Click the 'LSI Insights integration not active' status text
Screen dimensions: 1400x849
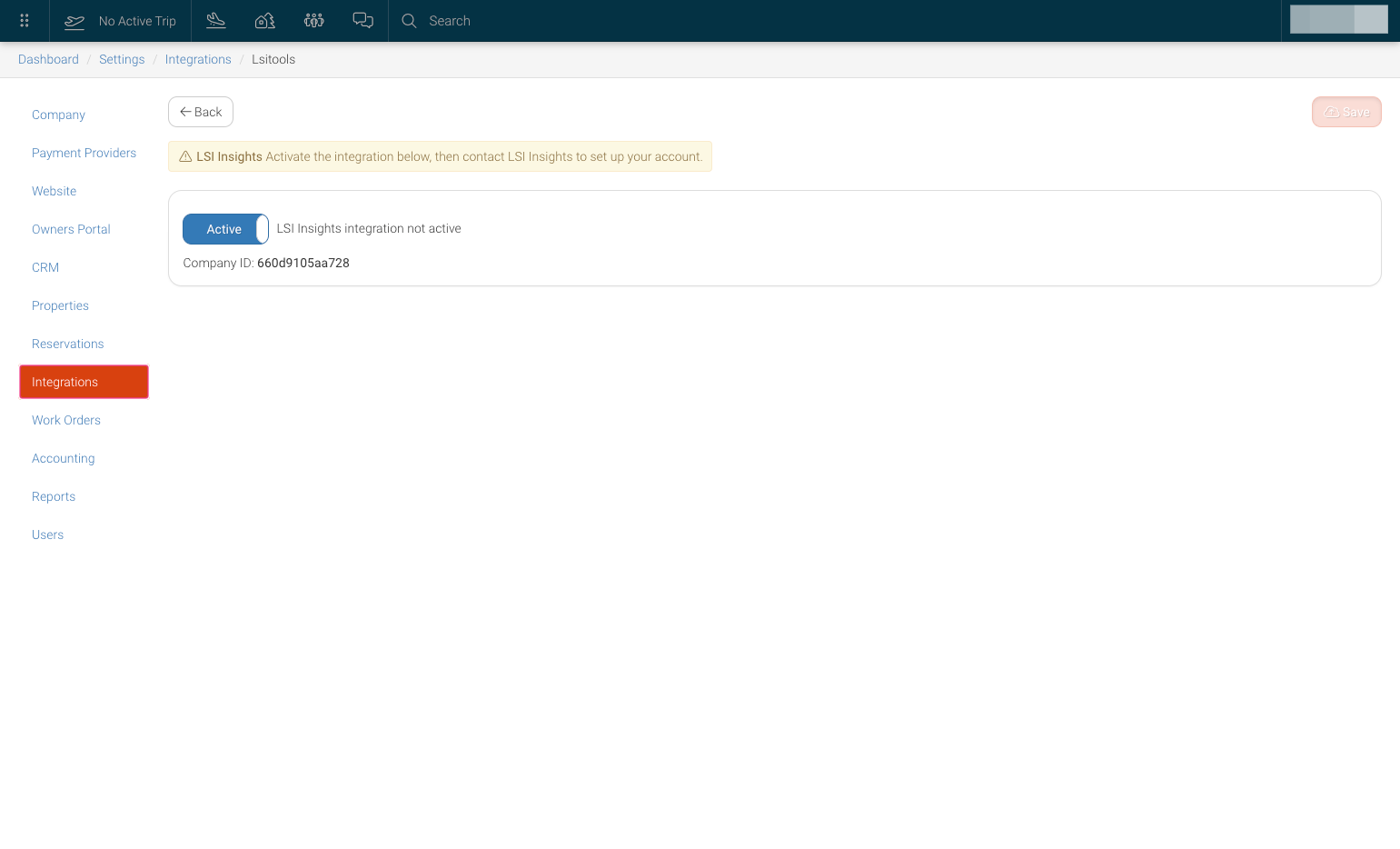click(369, 228)
